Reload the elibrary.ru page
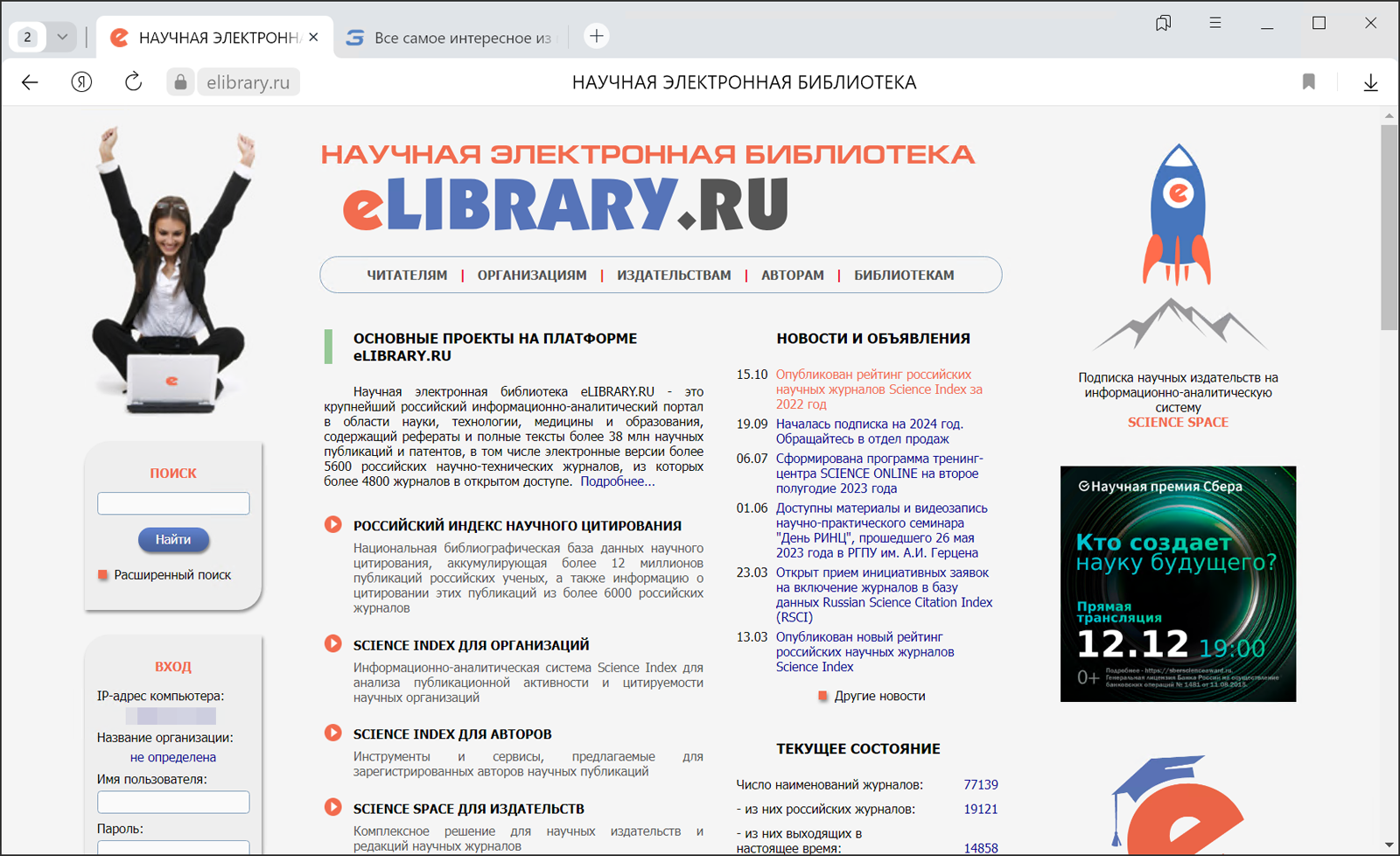 pos(133,82)
